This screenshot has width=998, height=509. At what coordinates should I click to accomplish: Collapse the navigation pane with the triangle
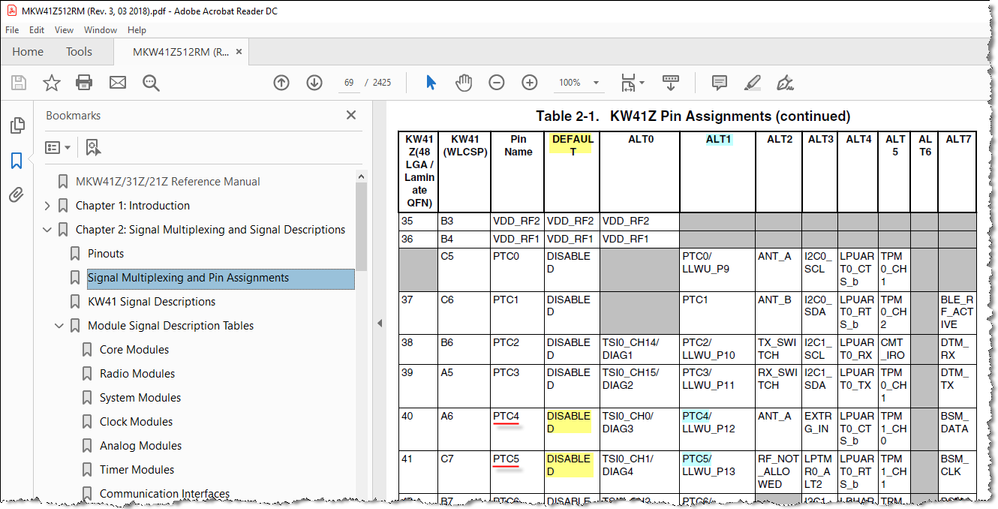pyautogui.click(x=379, y=323)
